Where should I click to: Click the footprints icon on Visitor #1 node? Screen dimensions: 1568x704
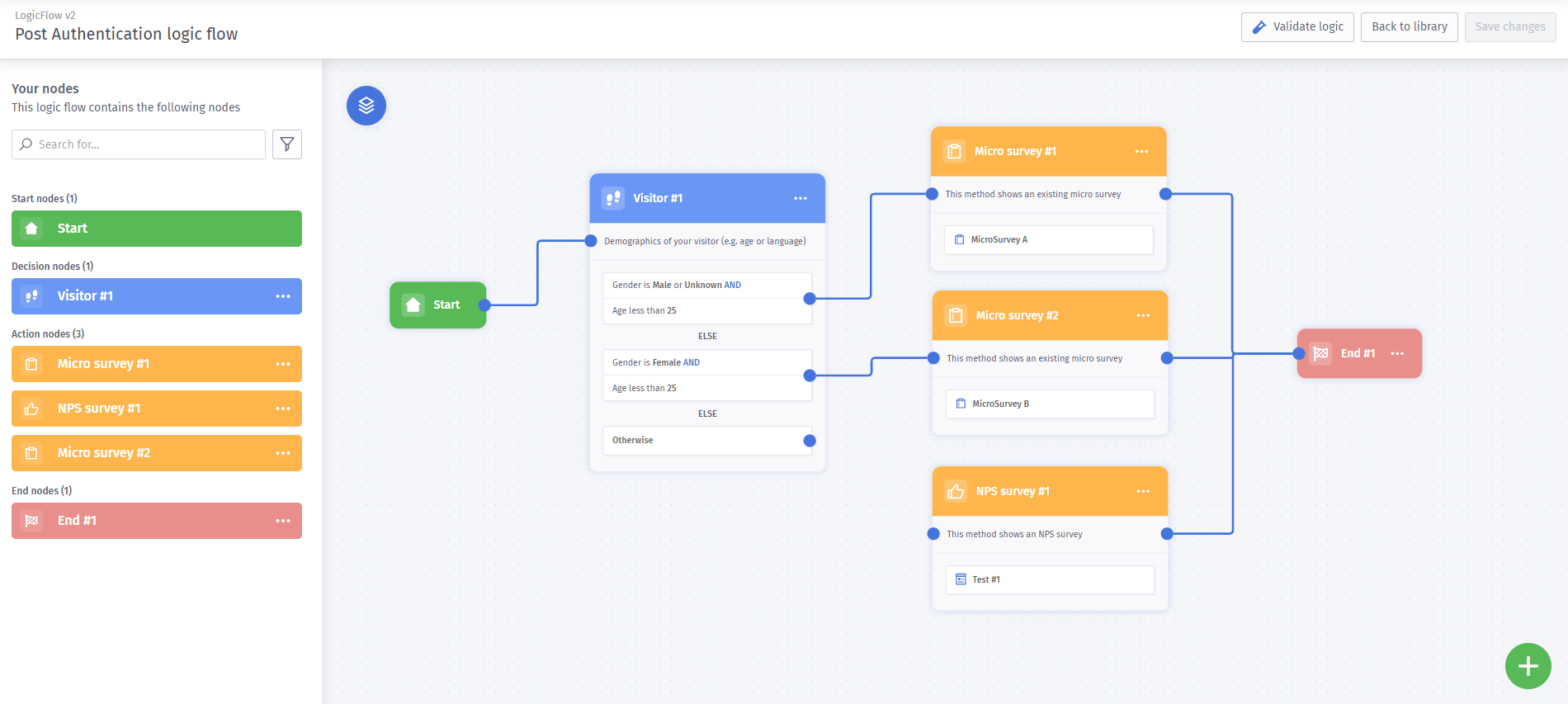point(613,198)
